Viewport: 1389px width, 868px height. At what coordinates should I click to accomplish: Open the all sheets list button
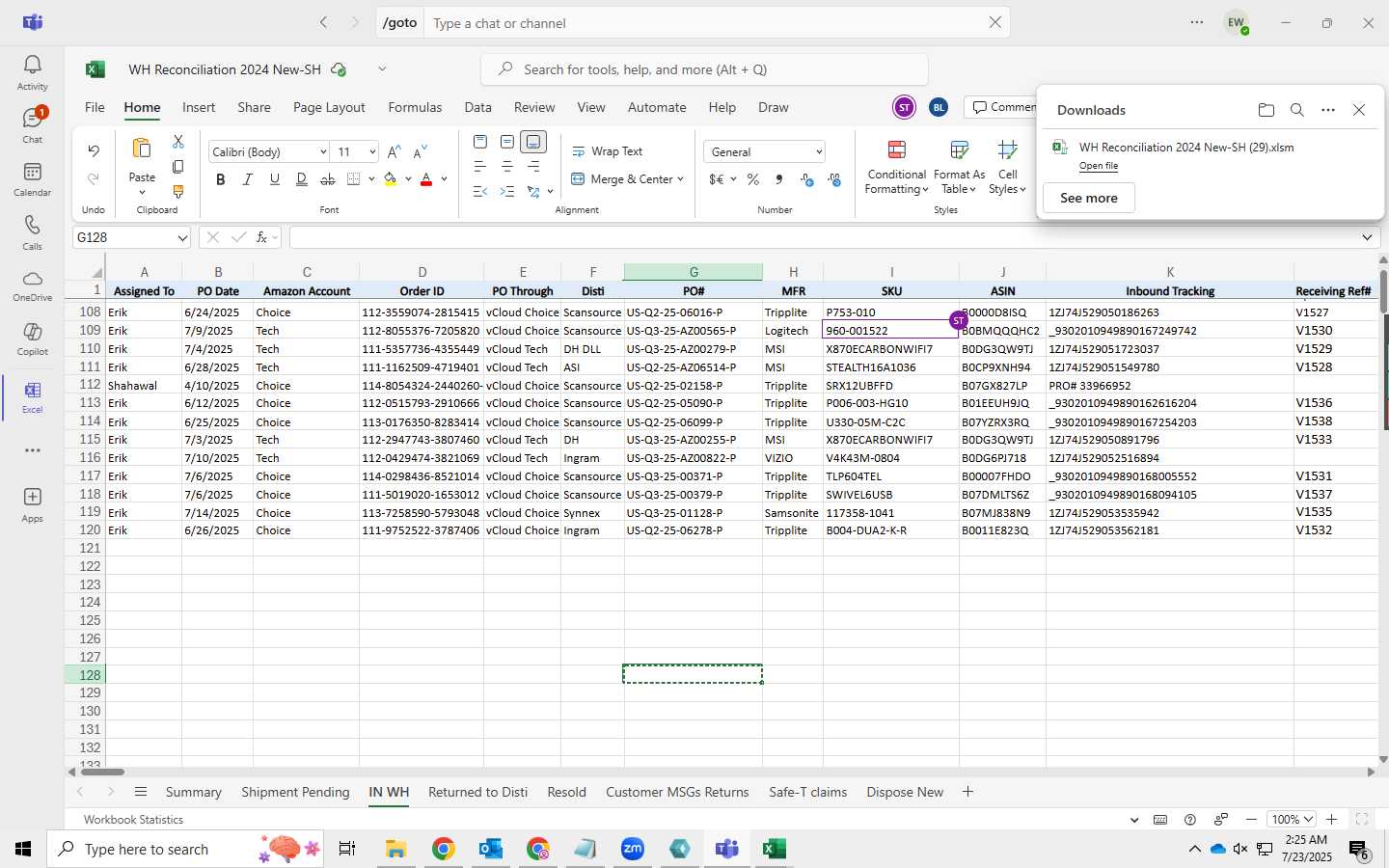point(141,792)
